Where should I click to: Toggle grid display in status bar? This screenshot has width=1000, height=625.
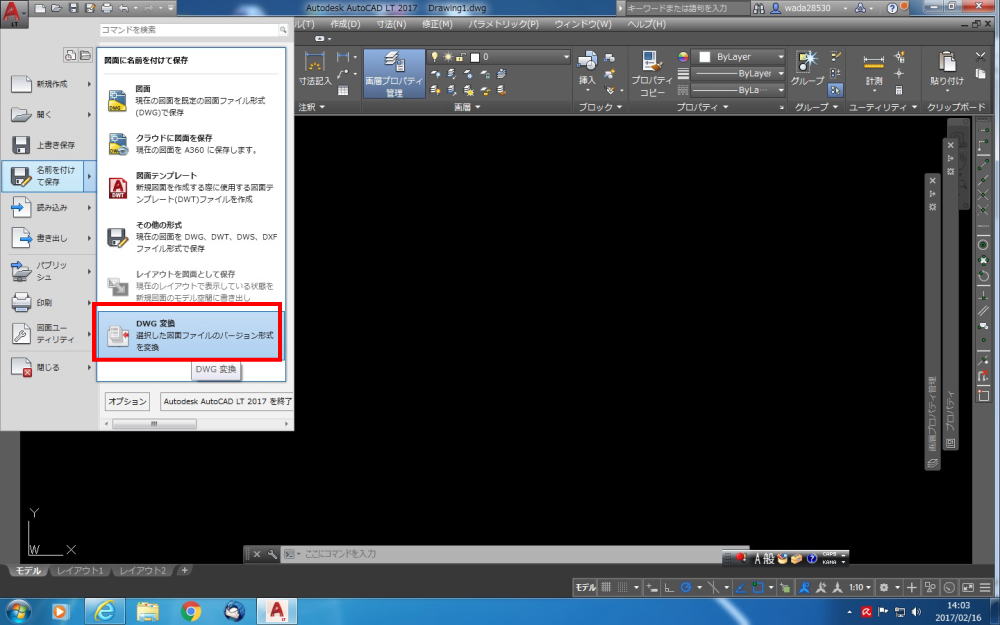607,587
